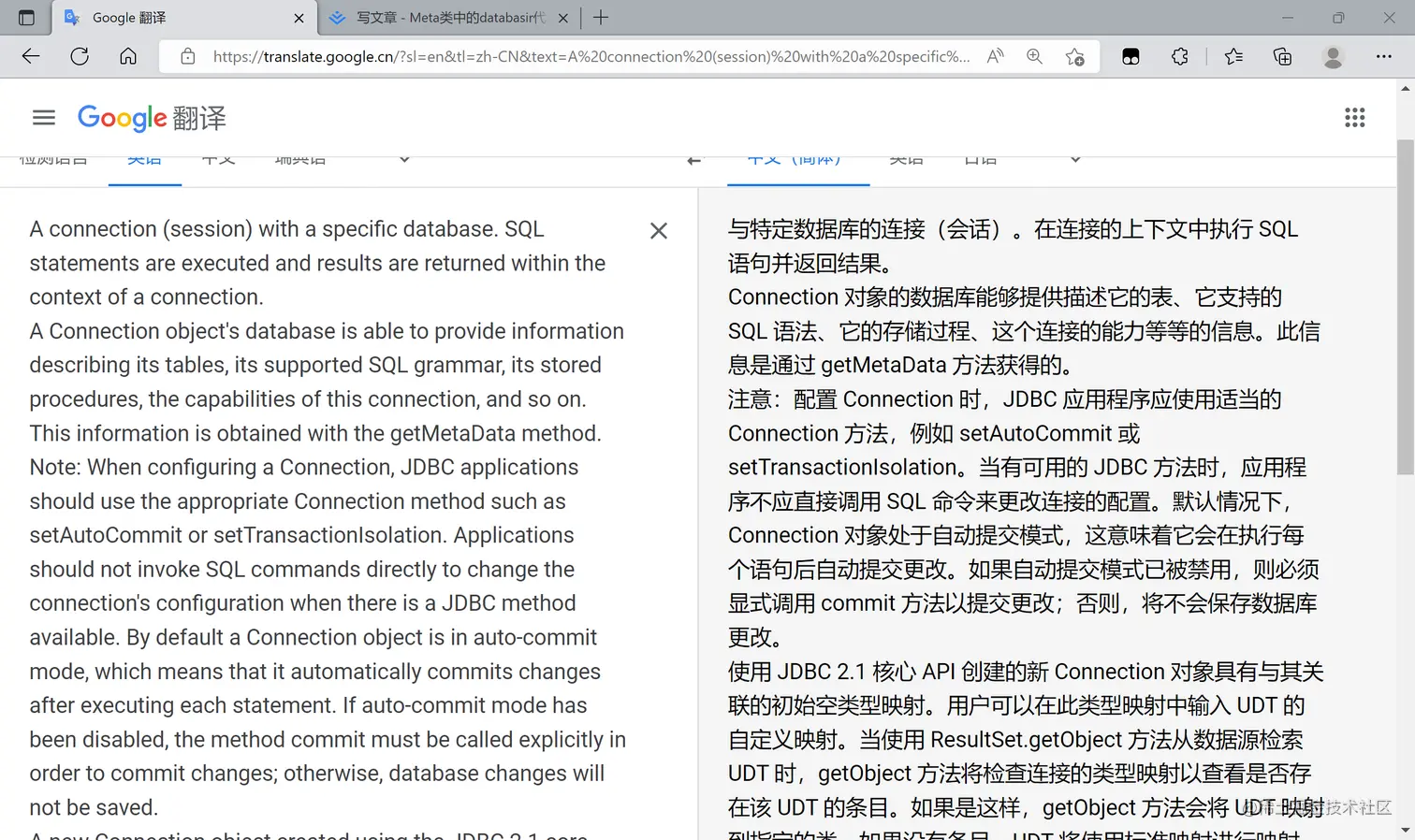Refresh the Google Translate page
1415x840 pixels.
coord(80,56)
